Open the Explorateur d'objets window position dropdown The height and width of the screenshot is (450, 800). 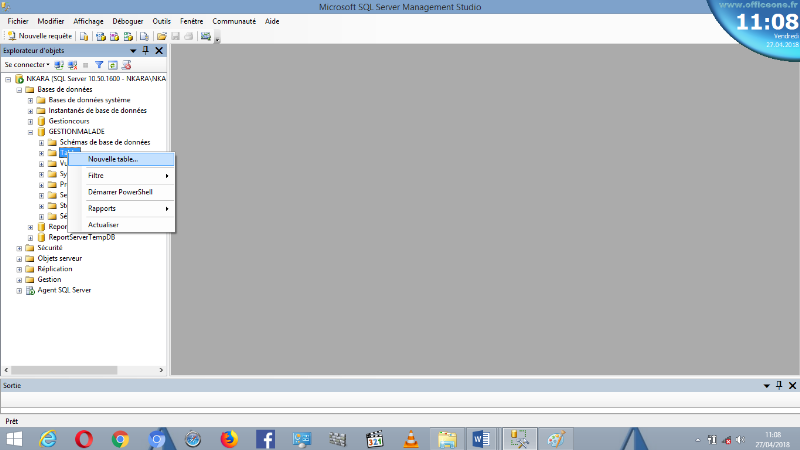click(133, 51)
